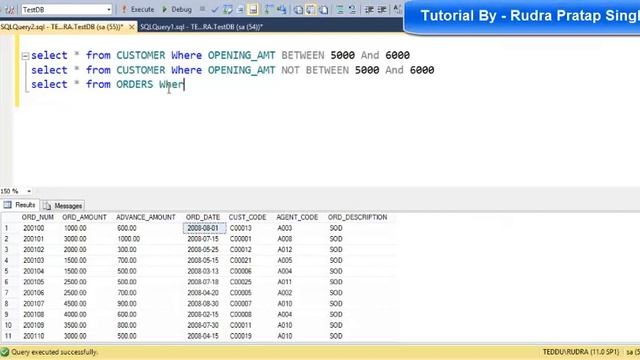Select the 2008-07-15 date cell
640x360 pixels.
pos(203,239)
